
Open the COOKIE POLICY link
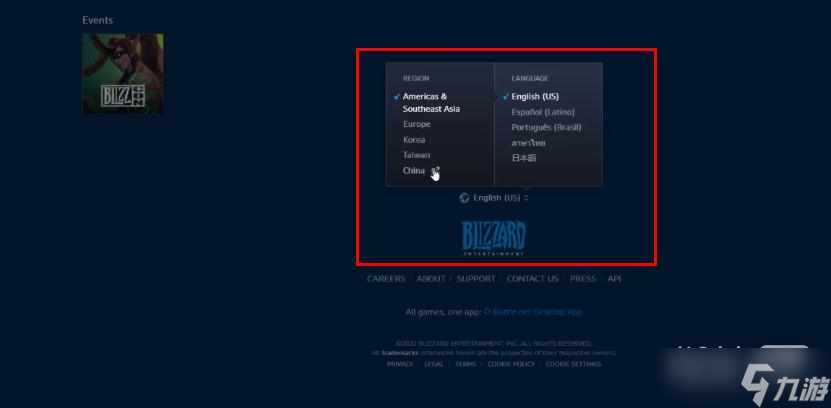511,364
